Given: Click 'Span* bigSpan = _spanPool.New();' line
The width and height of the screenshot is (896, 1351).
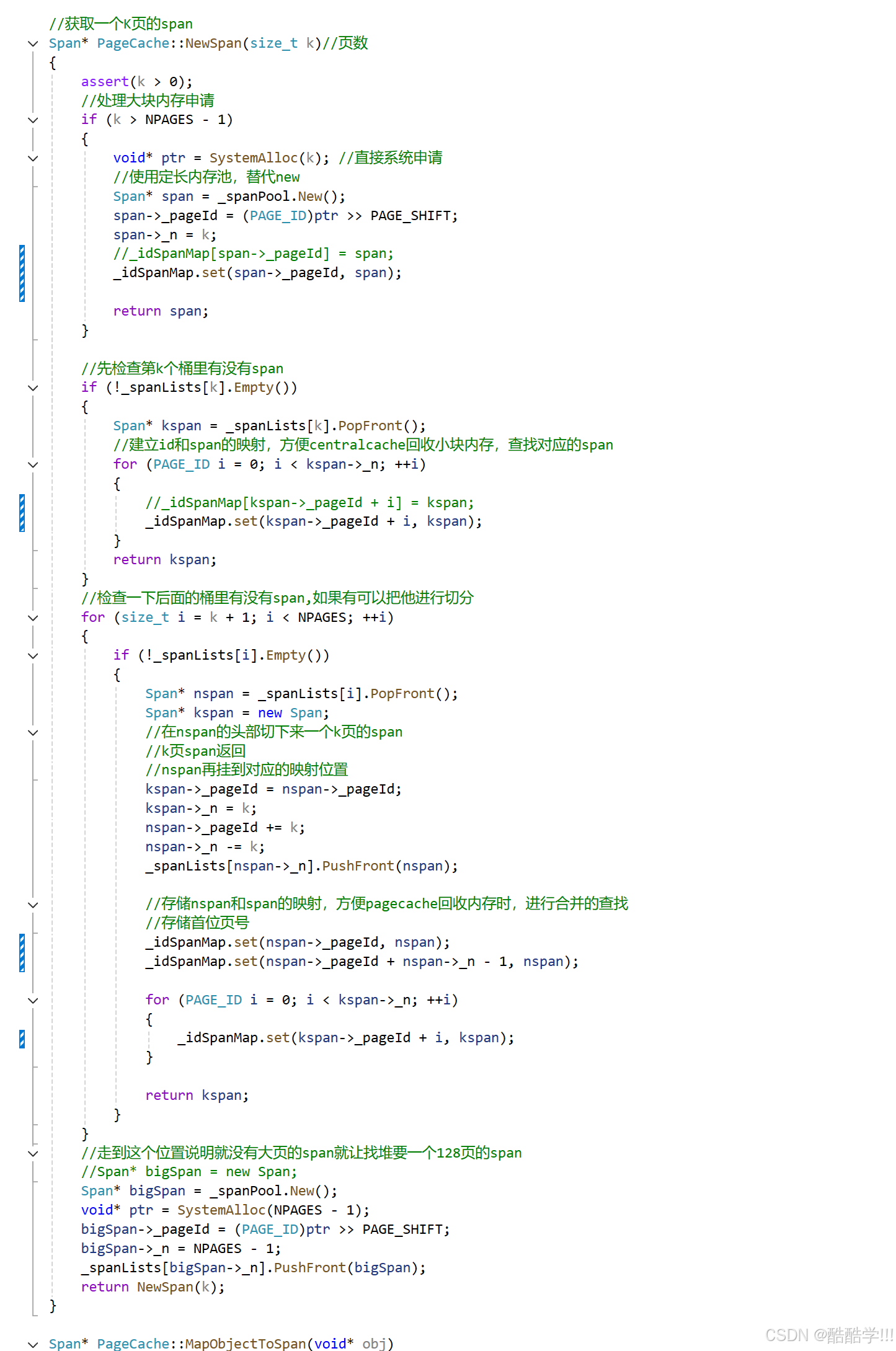Looking at the screenshot, I should [x=209, y=1191].
